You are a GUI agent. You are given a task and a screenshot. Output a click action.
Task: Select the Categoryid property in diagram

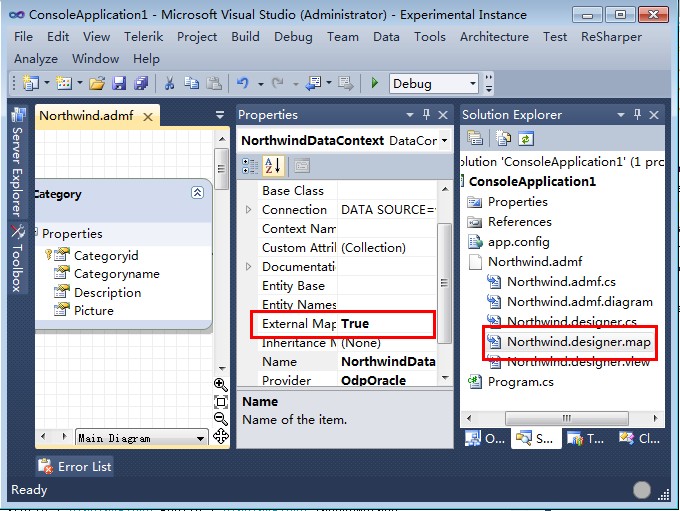[x=106, y=256]
